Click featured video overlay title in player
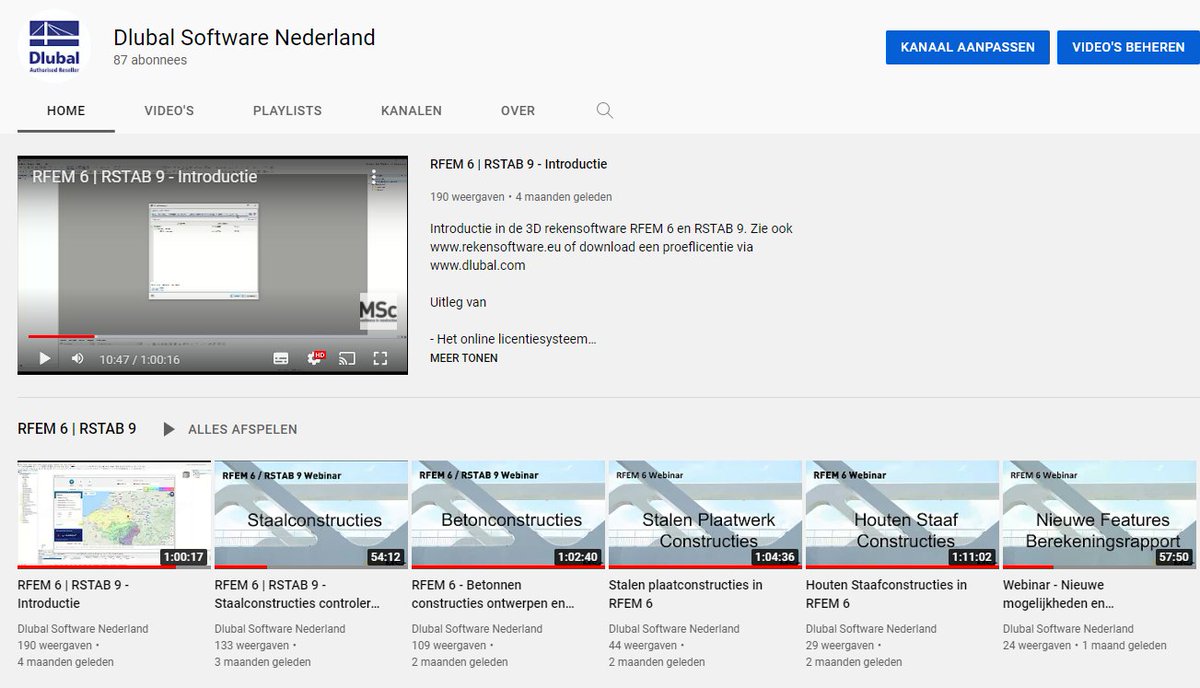The width and height of the screenshot is (1200, 688). click(145, 177)
